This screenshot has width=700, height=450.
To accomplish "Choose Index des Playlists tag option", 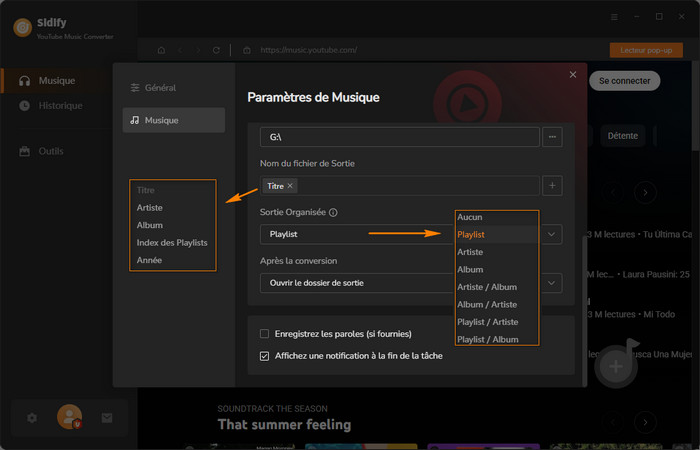I will [x=174, y=243].
